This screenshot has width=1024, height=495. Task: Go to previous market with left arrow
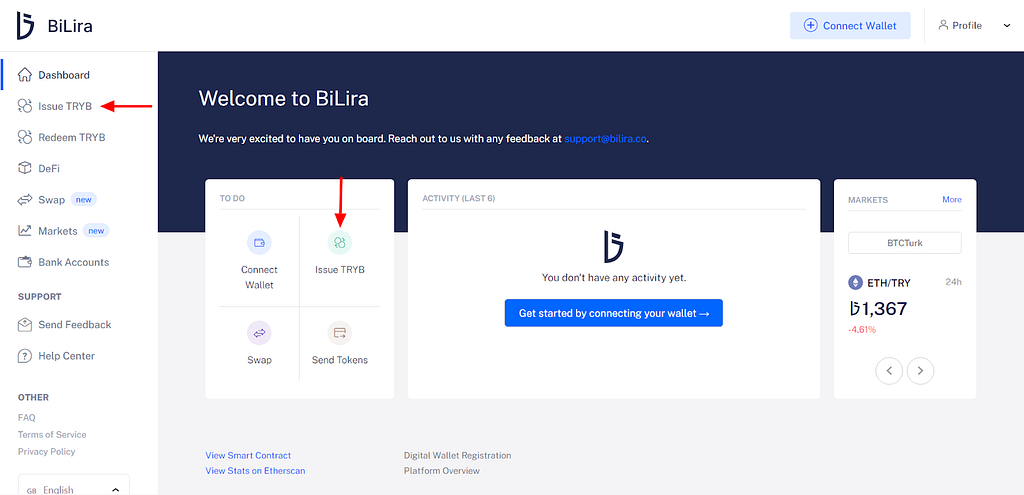click(x=889, y=371)
